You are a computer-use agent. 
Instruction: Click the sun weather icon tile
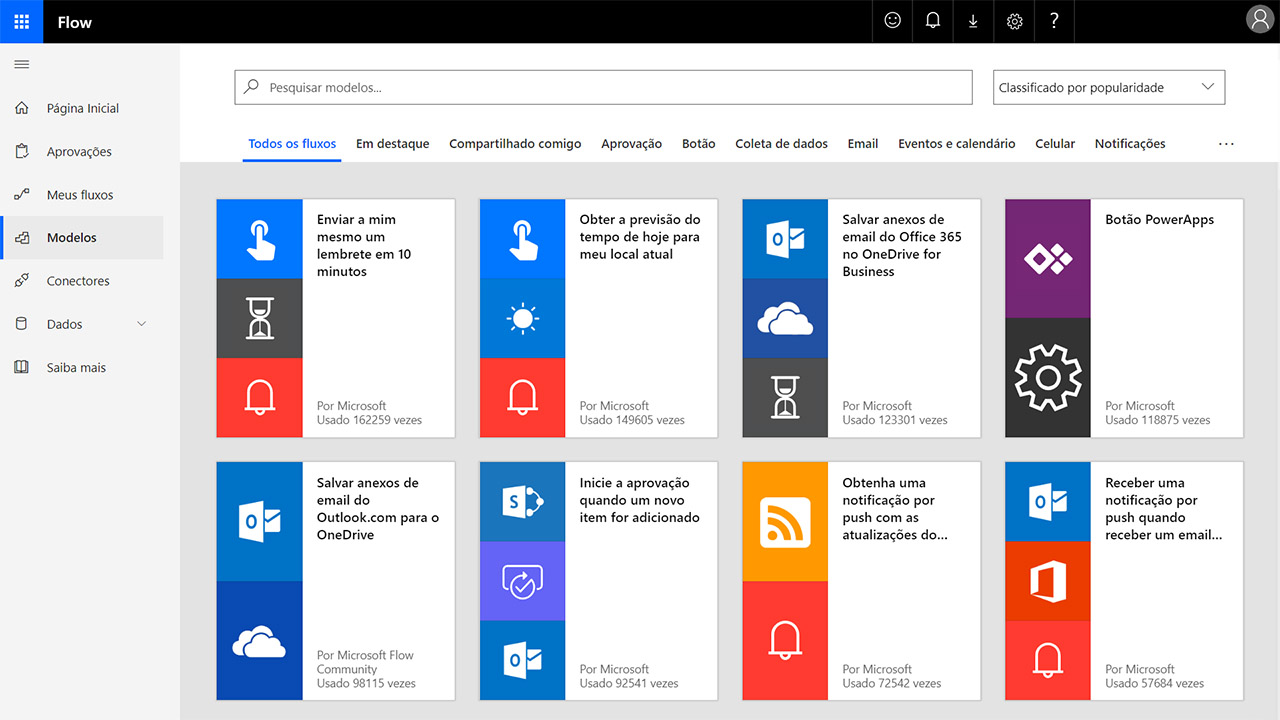tap(522, 319)
